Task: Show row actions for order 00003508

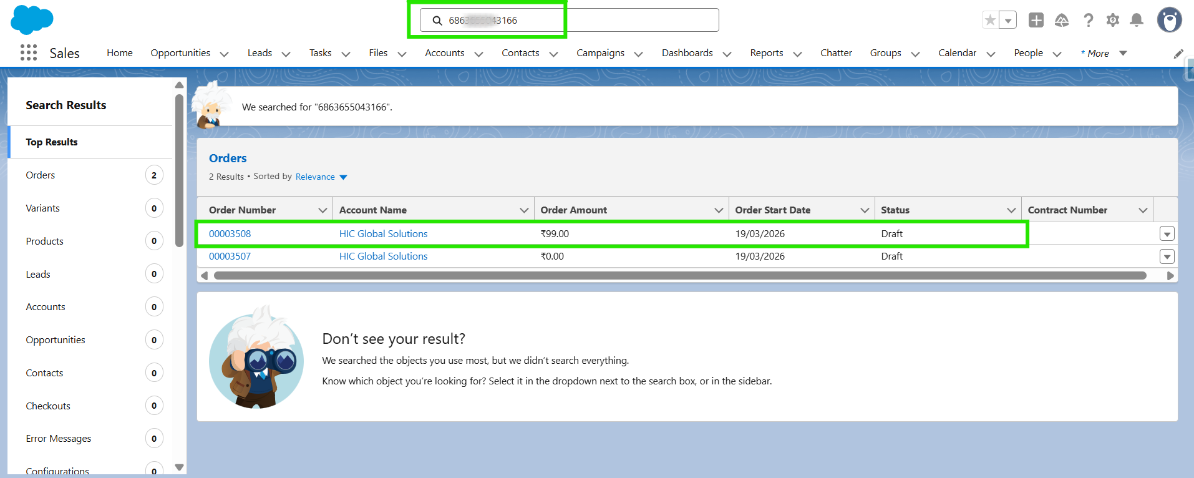Action: 1167,234
